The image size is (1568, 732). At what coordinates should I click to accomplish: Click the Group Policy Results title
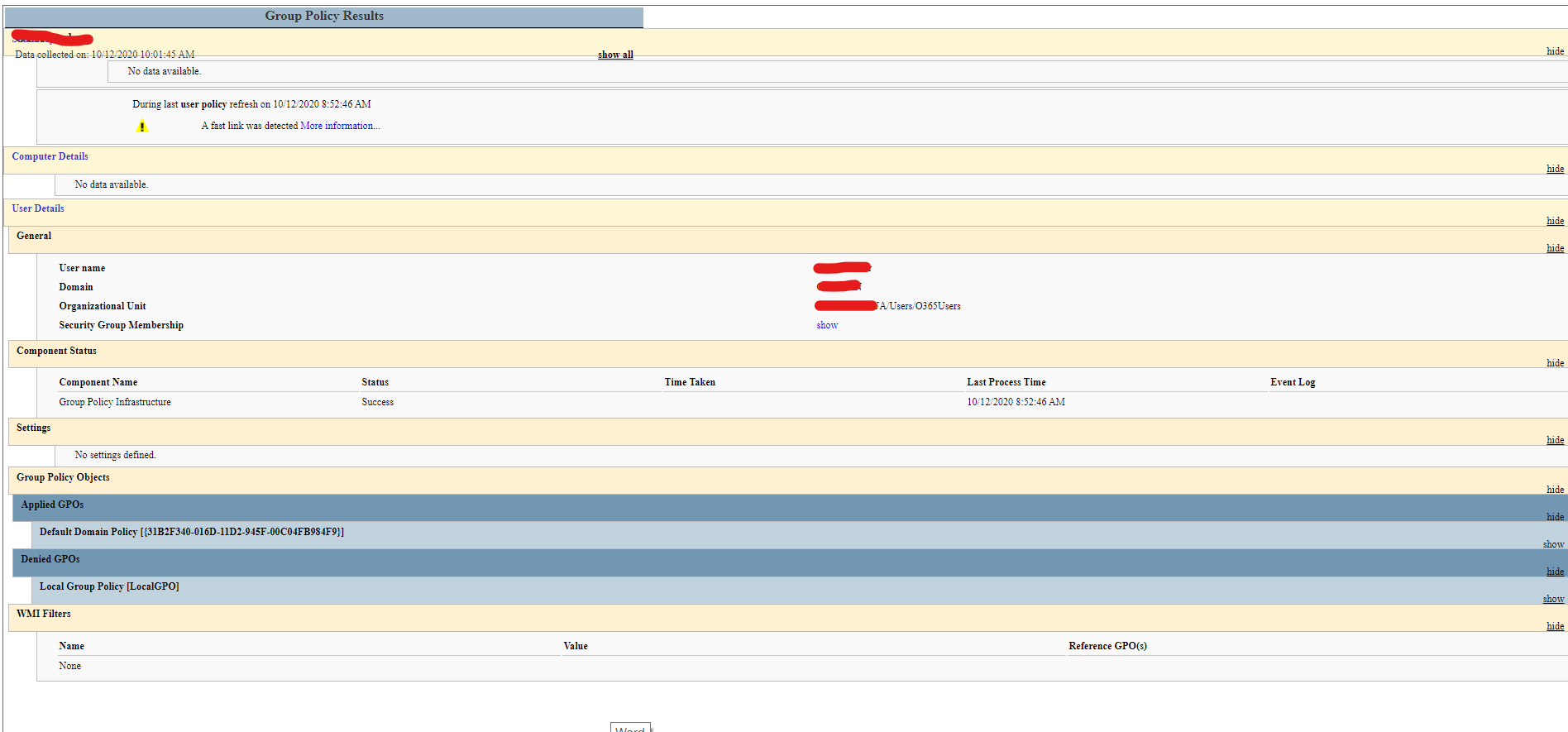[324, 16]
